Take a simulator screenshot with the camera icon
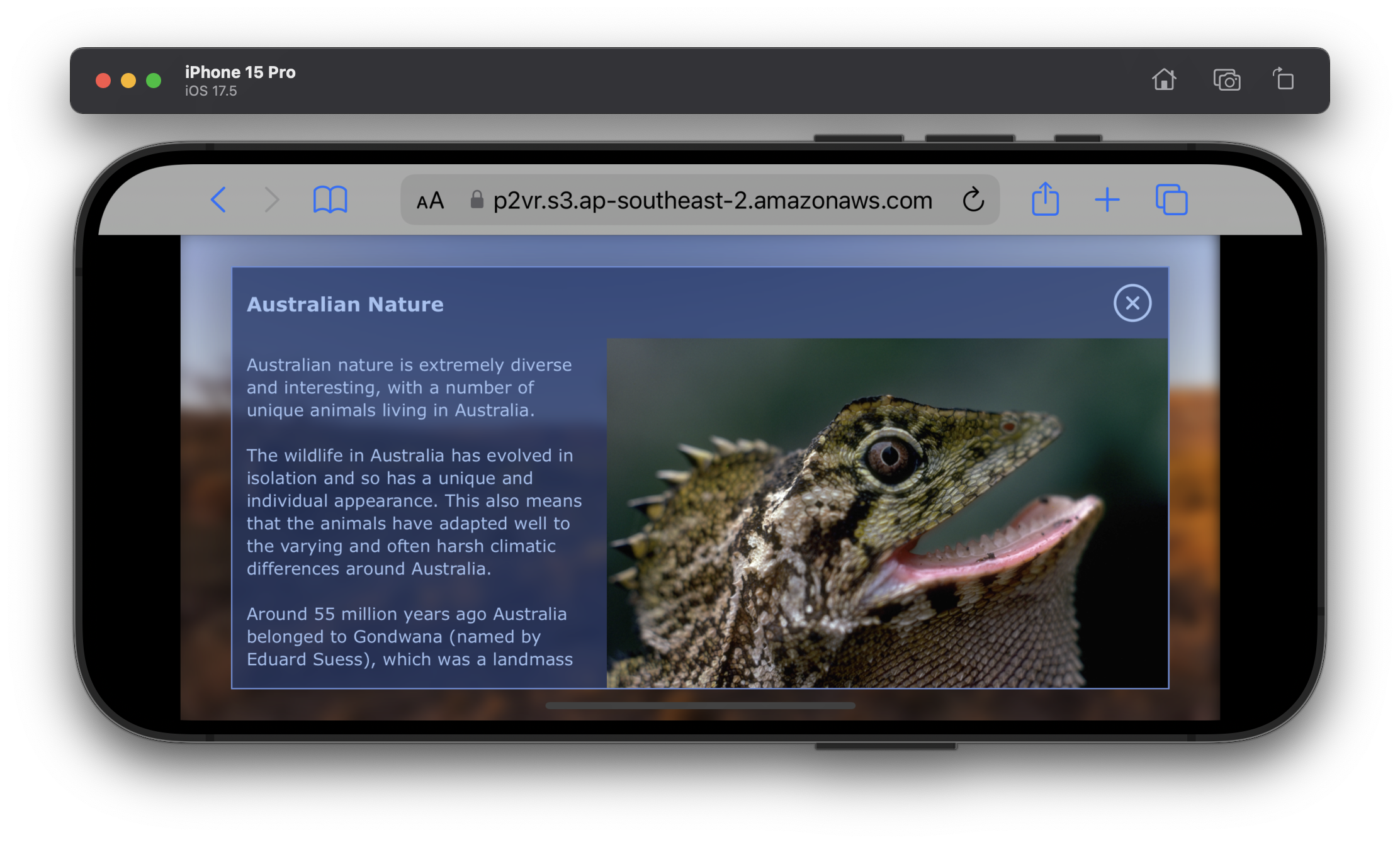Image resolution: width=1400 pixels, height=852 pixels. 1226,81
